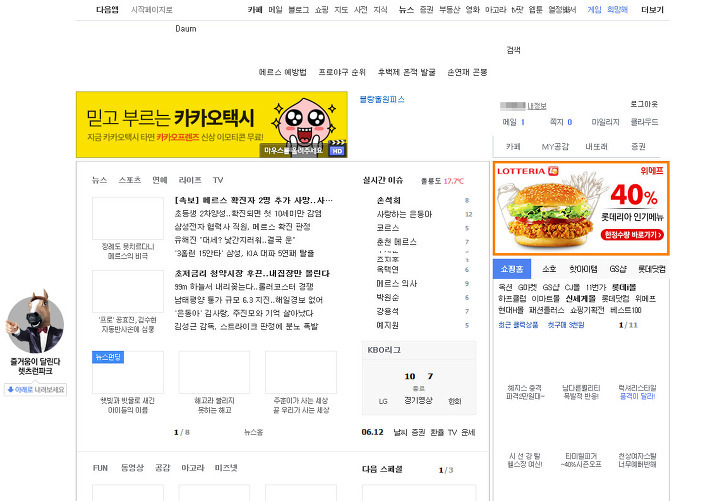Click the 검색 search button
This screenshot has width=710, height=501.
point(513,50)
